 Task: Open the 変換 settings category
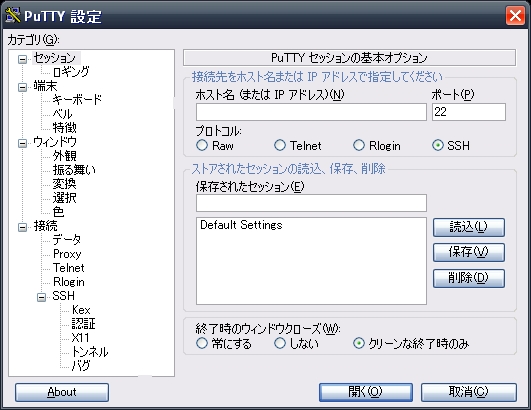[x=64, y=184]
